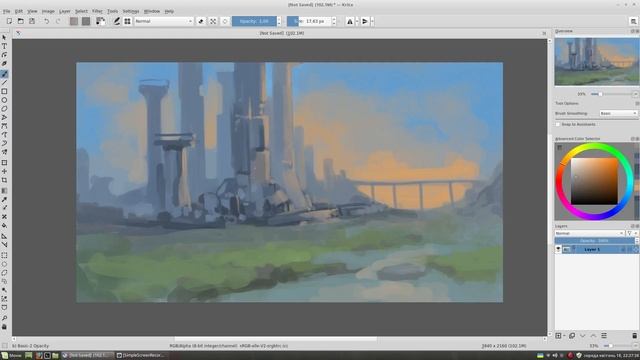Toggle vertical mirror tool
Image resolution: width=640 pixels, height=360 pixels.
365,21
